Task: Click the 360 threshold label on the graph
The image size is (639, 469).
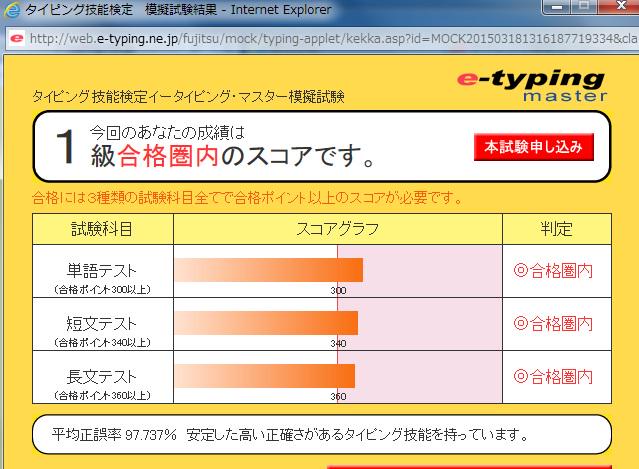Action: [x=338, y=396]
